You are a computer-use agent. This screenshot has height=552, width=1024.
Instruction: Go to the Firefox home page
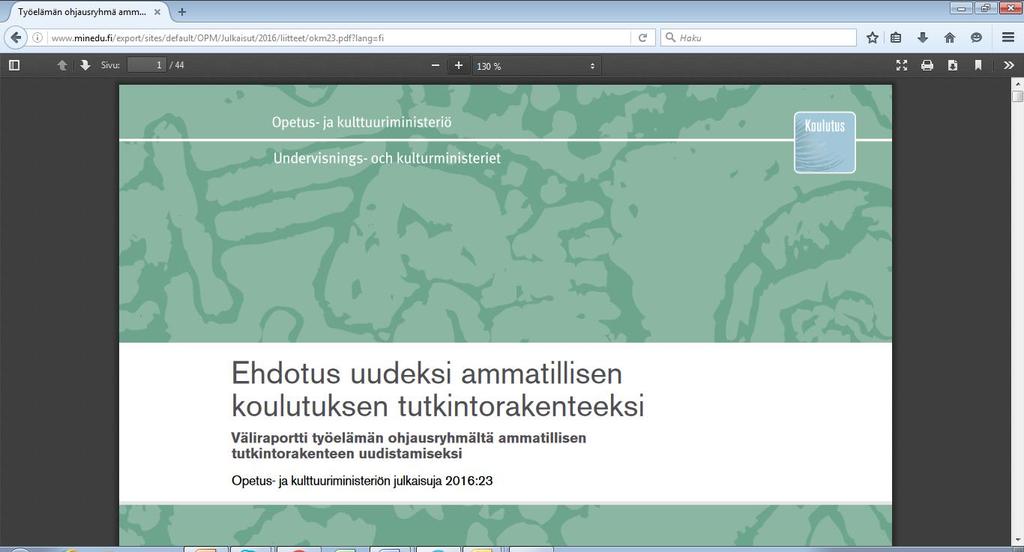[x=950, y=38]
